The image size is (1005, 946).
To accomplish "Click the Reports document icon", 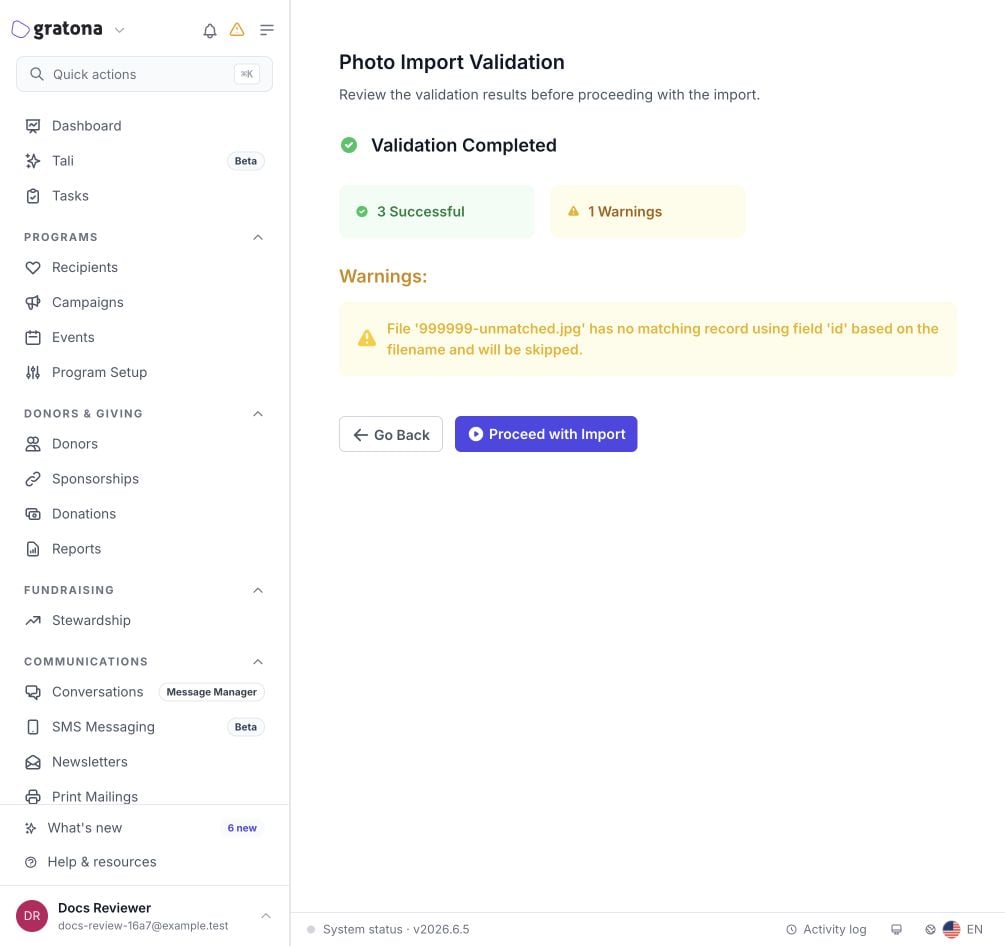I will [x=33, y=549].
